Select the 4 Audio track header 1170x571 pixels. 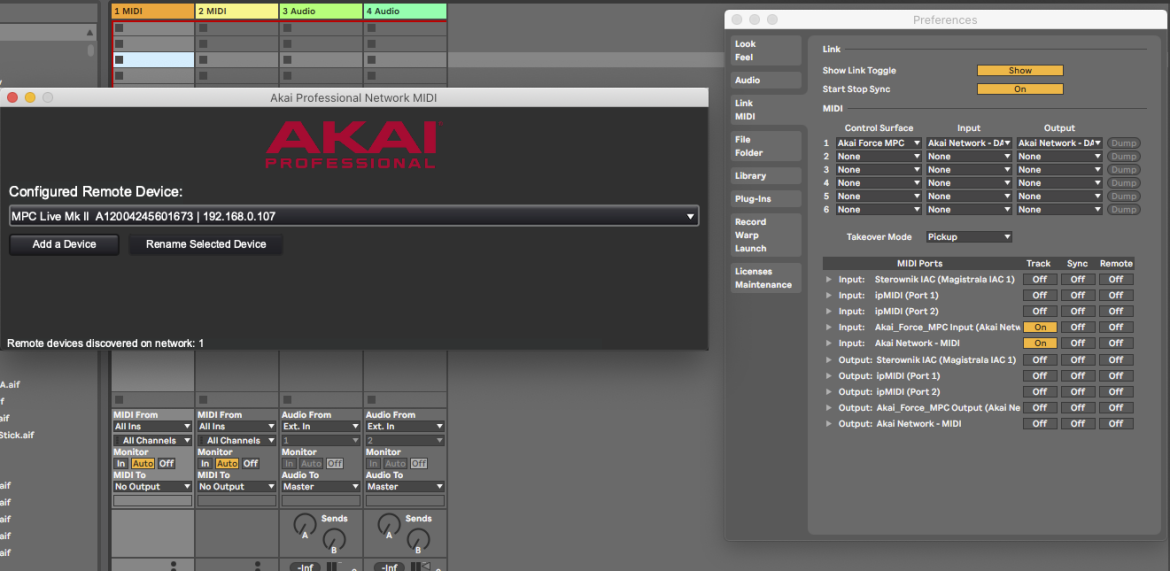(x=405, y=11)
